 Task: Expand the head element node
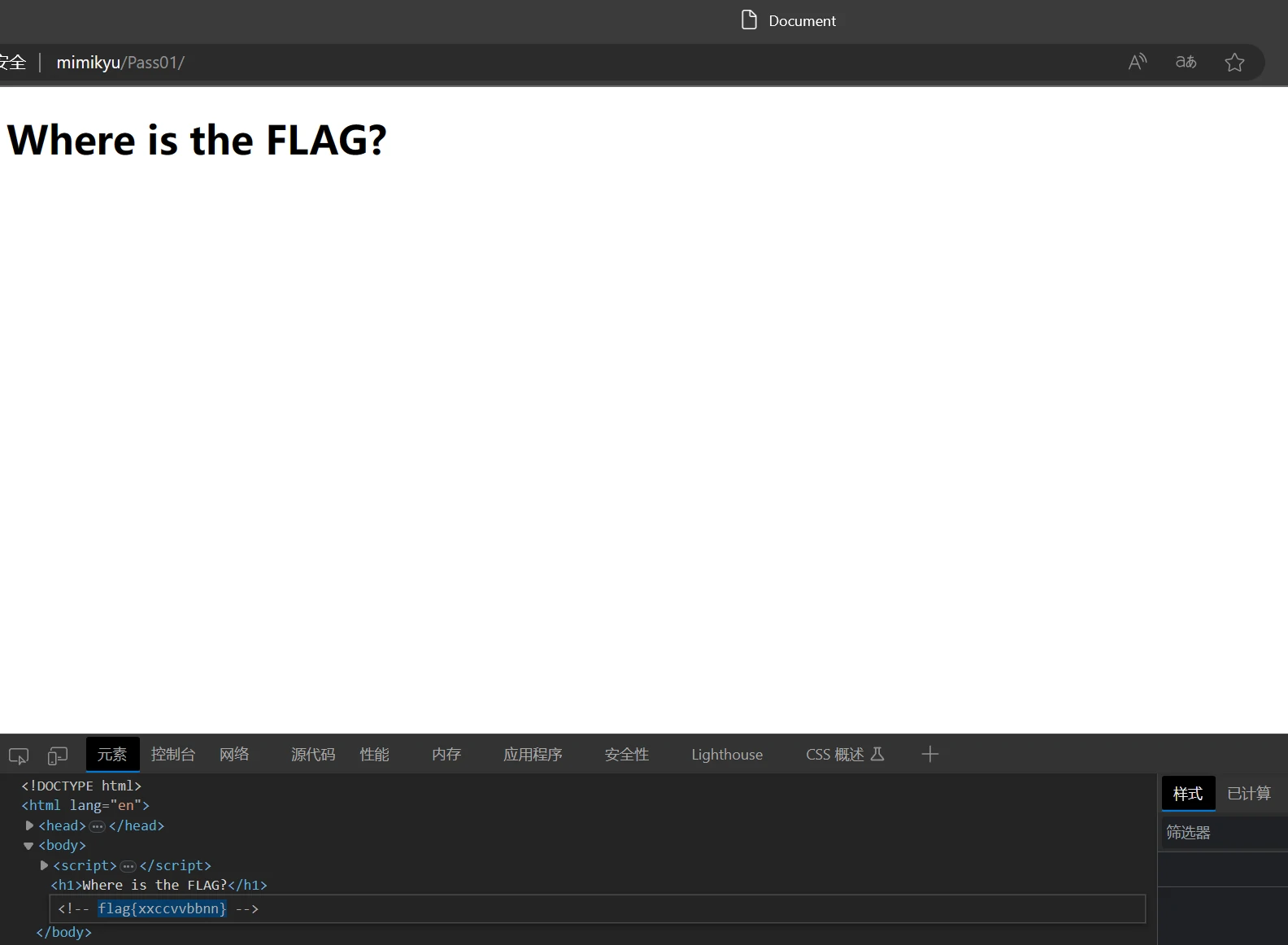30,825
